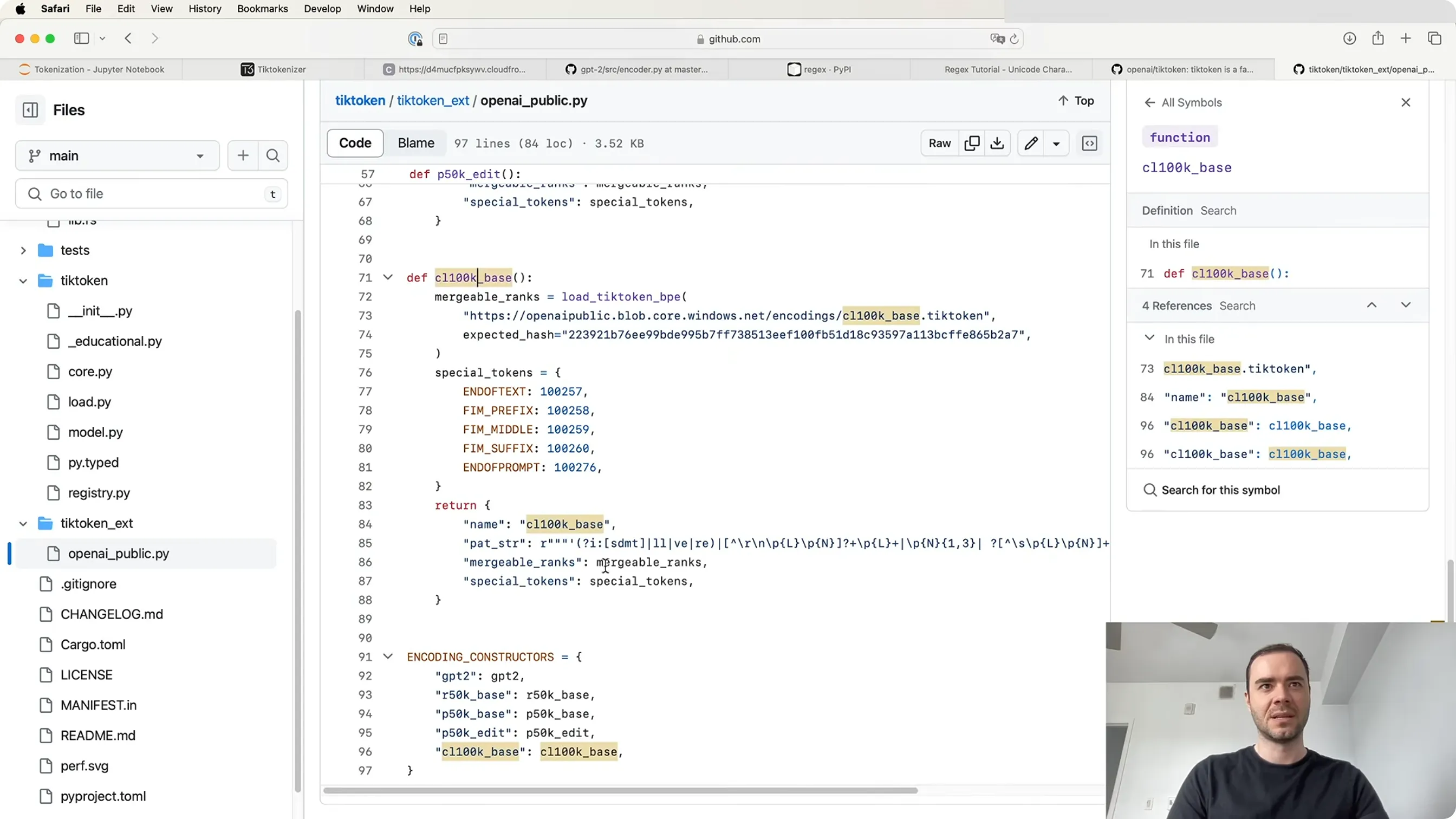
Task: Toggle the symbols panel icon
Action: pos(1090,143)
